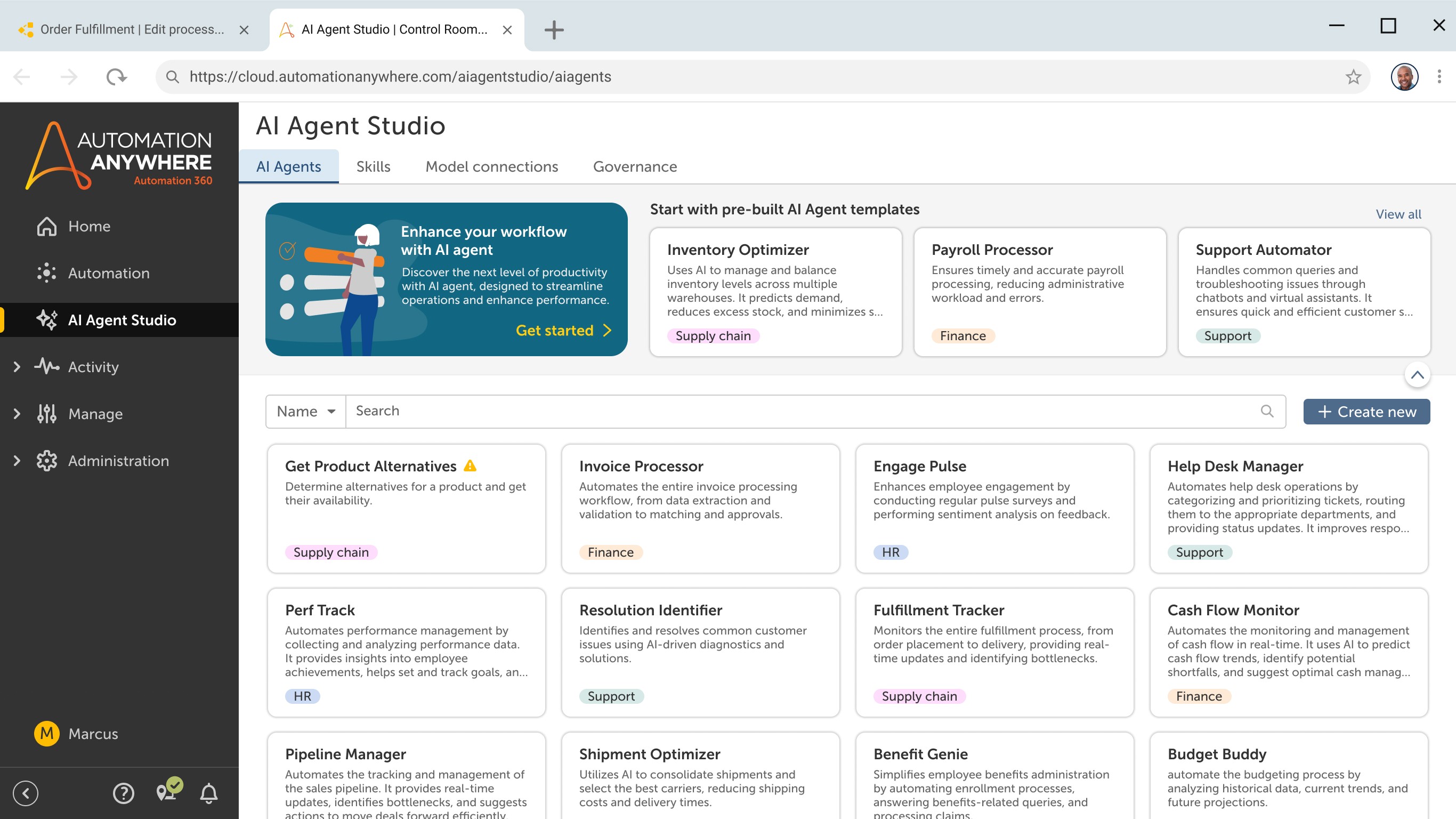Click the warning icon on Get Product Alternatives

click(x=470, y=465)
